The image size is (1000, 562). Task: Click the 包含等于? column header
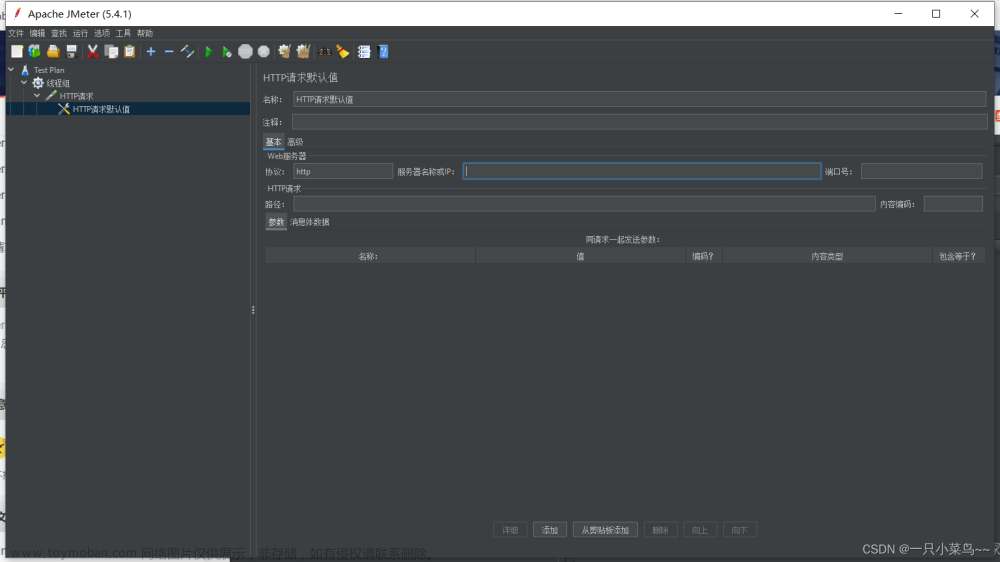pos(958,256)
